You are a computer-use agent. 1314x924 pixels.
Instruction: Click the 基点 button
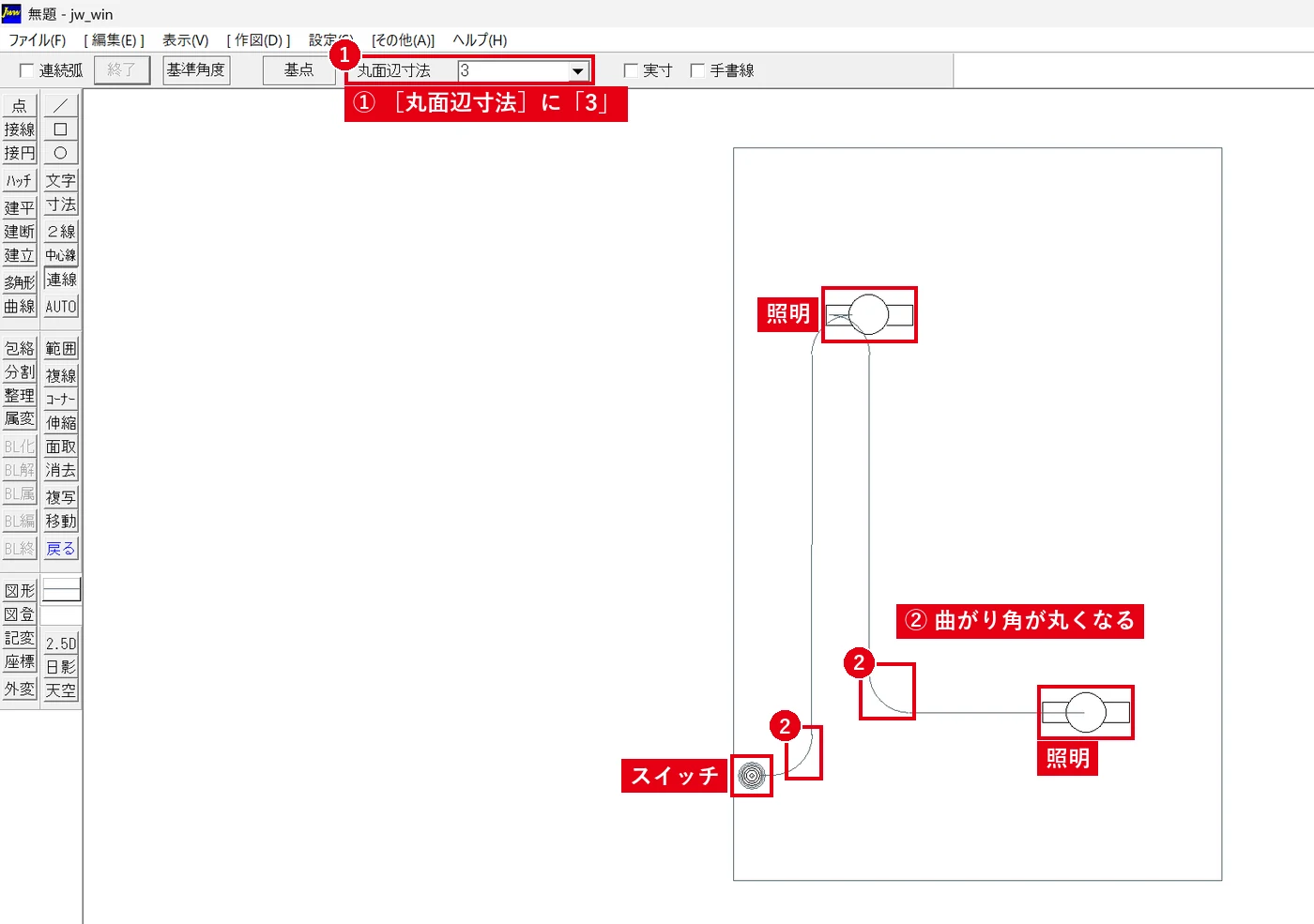[299, 70]
